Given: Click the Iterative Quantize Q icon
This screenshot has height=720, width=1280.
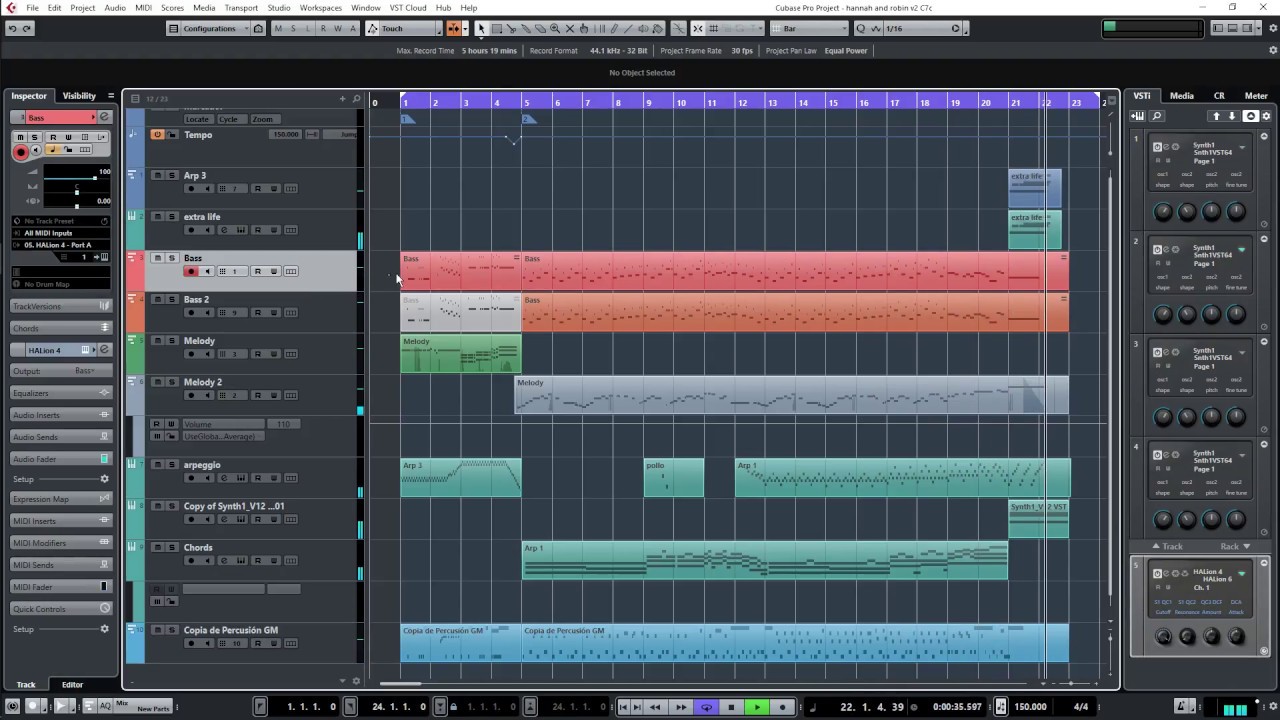Looking at the screenshot, I should [x=860, y=28].
